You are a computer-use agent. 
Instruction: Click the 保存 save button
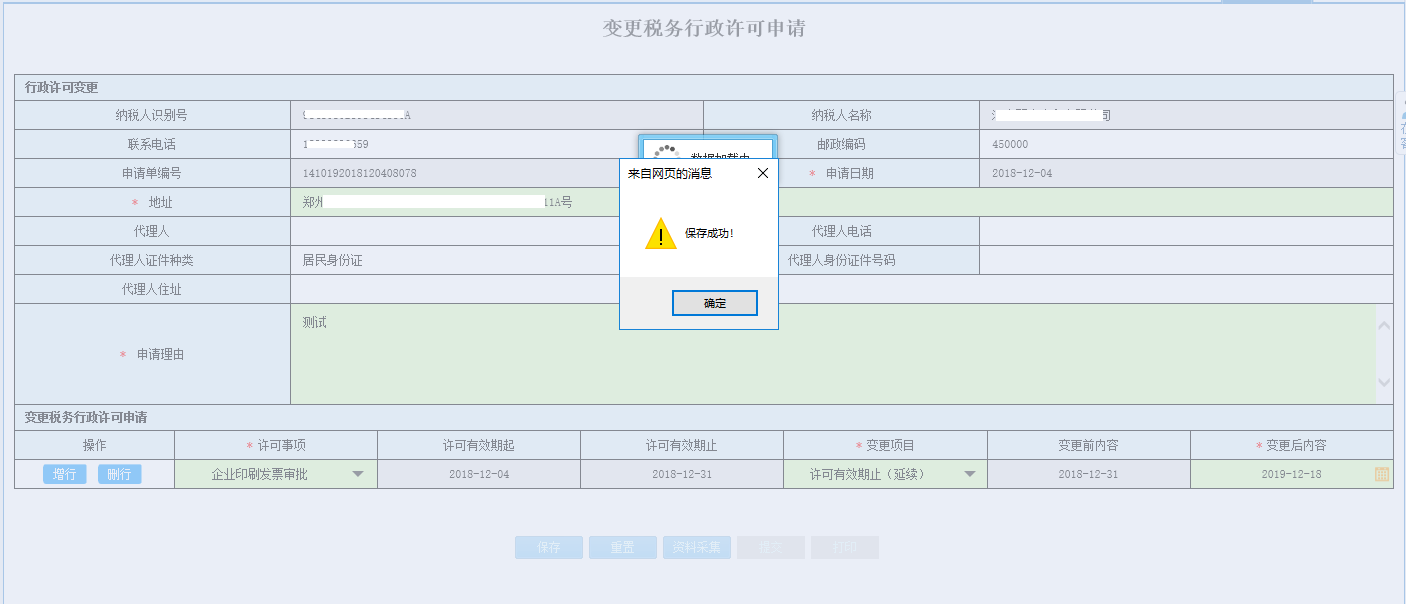tap(548, 547)
